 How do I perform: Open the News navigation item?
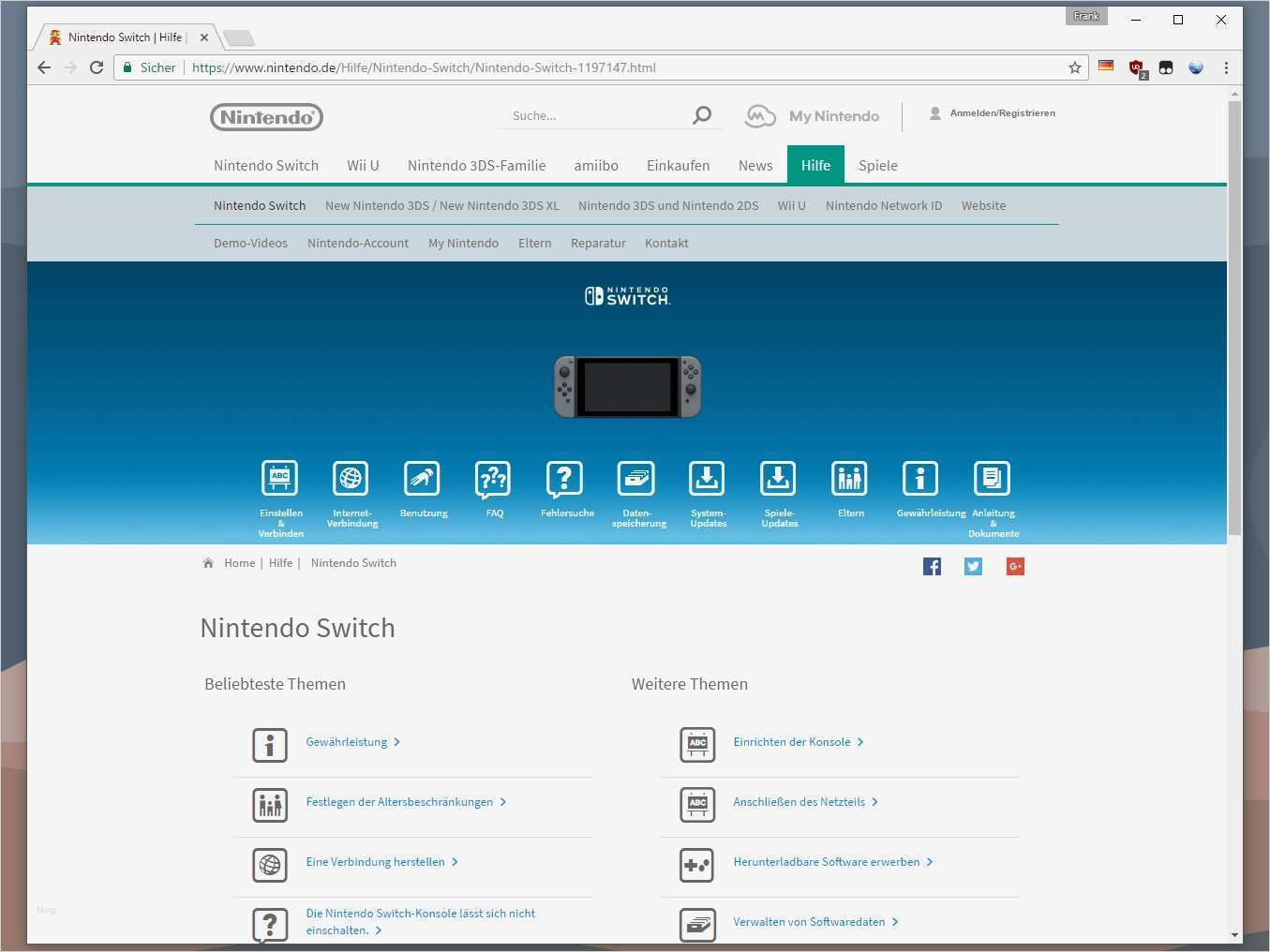[755, 166]
